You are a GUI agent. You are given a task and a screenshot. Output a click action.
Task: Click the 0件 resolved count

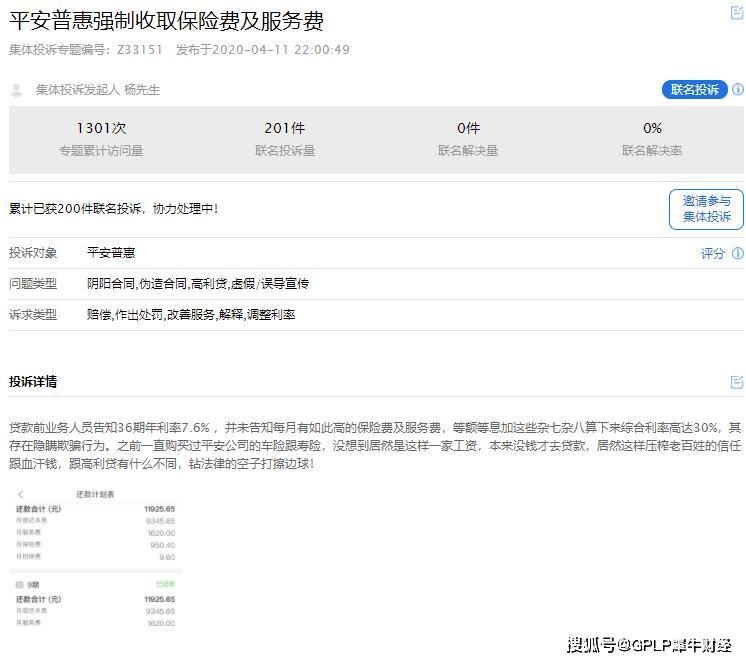click(x=468, y=128)
